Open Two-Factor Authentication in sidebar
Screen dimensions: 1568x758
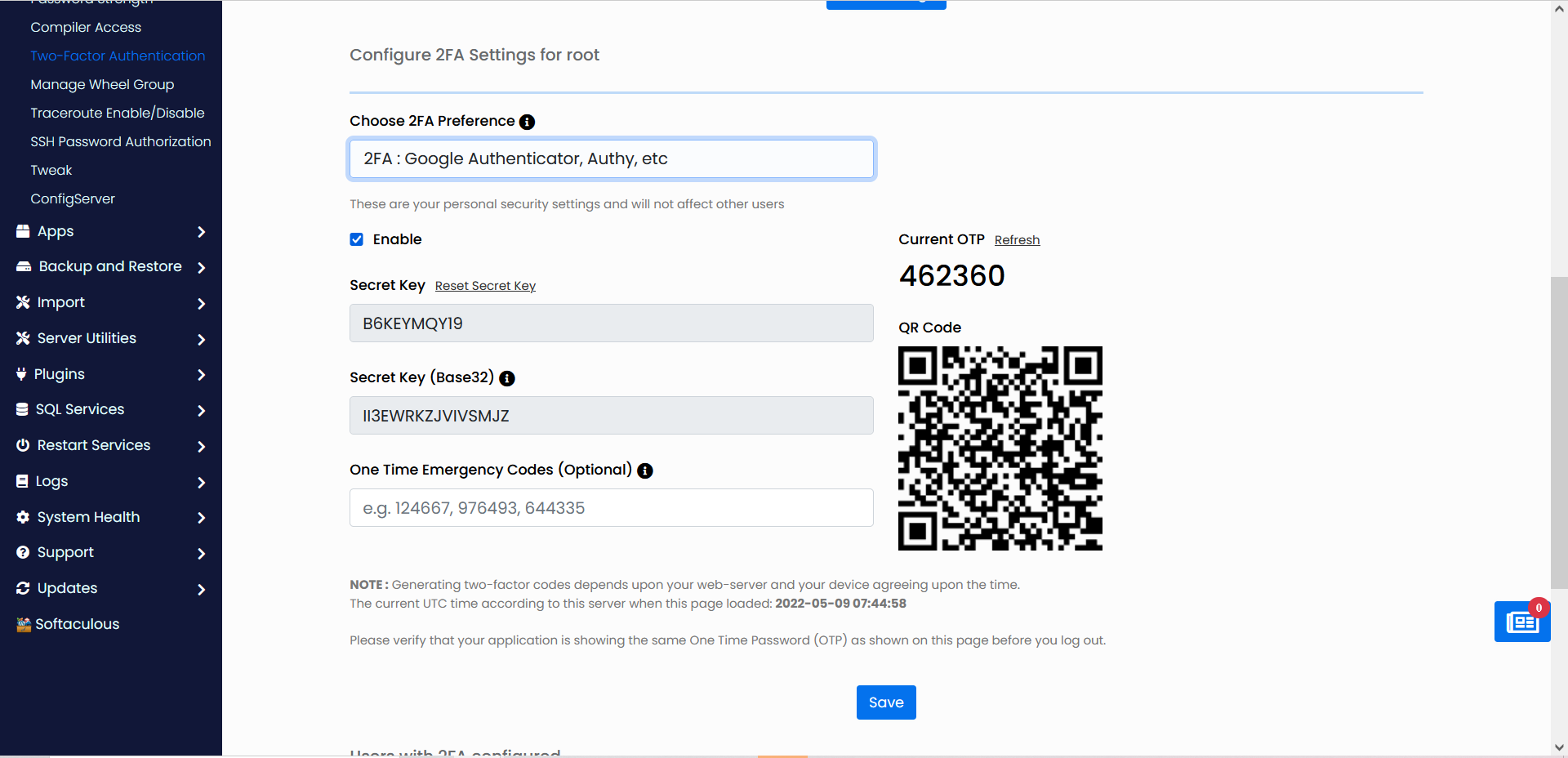(x=118, y=56)
